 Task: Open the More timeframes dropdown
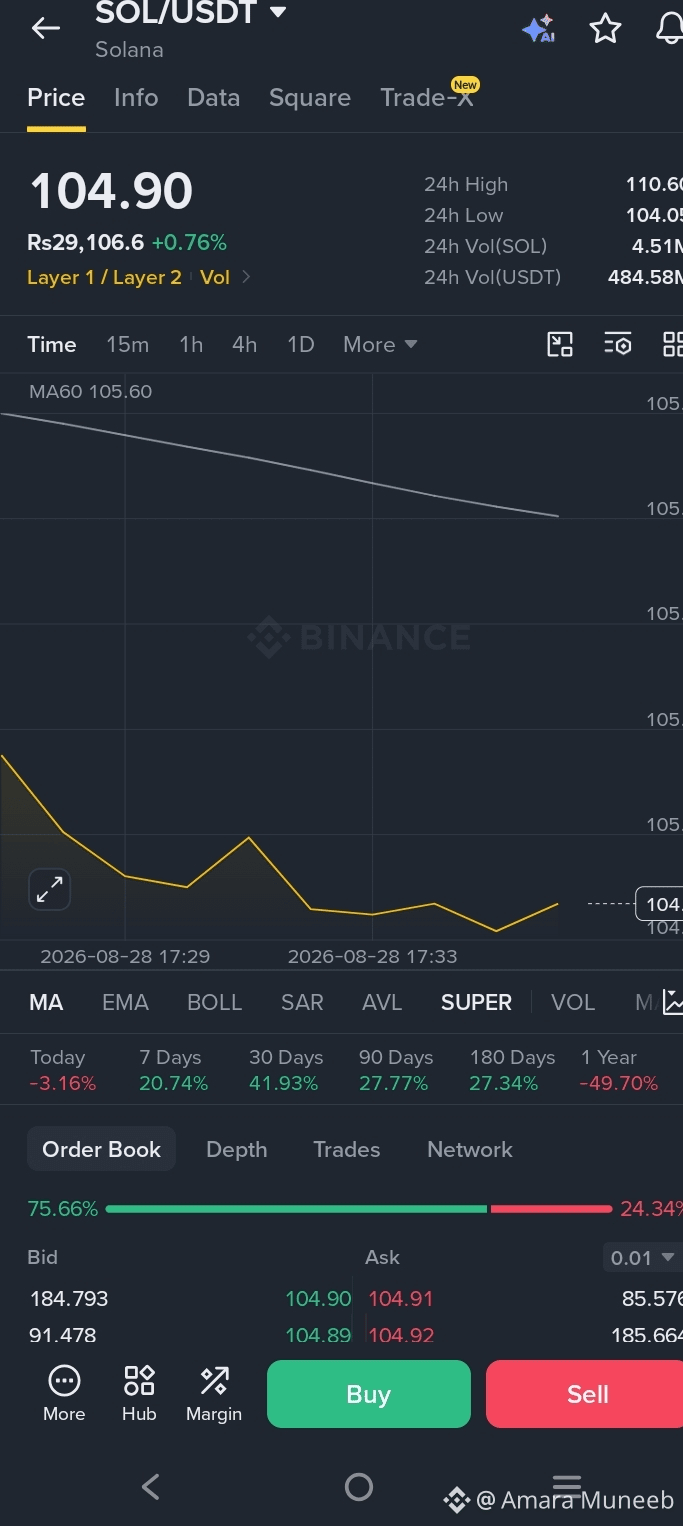[380, 345]
